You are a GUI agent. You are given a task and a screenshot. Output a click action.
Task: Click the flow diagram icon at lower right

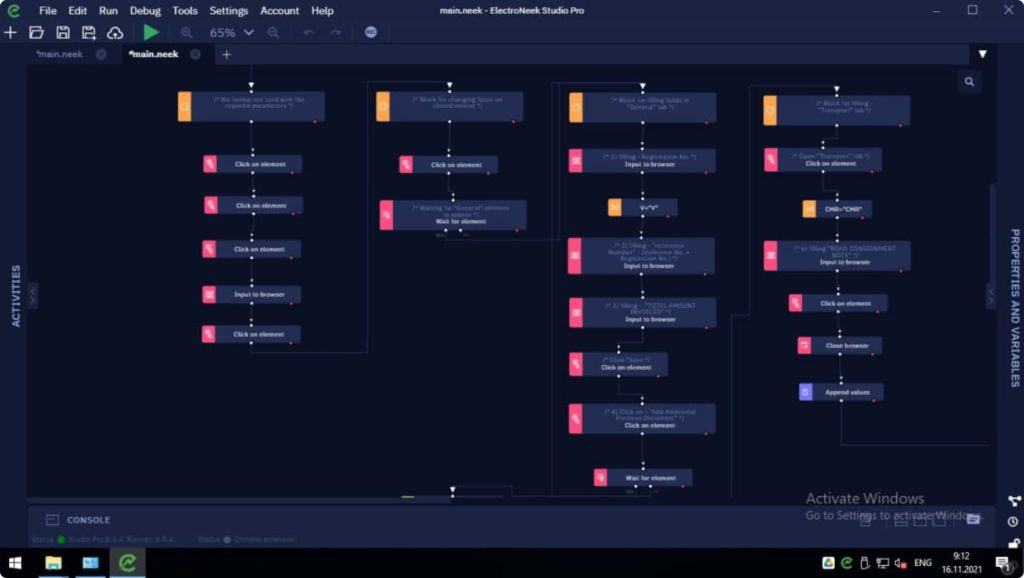[1014, 501]
